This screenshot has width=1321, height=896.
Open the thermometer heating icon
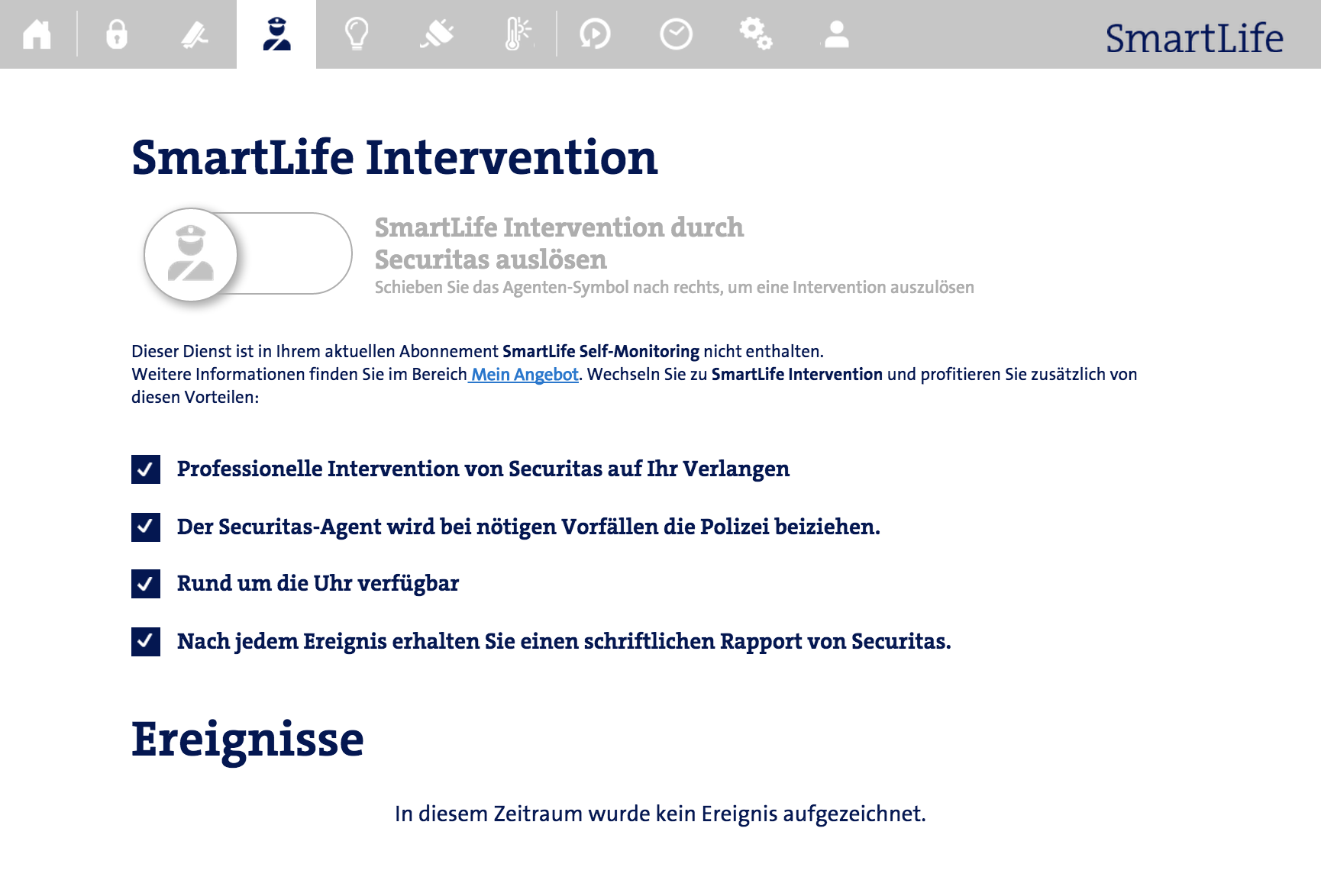pos(518,34)
